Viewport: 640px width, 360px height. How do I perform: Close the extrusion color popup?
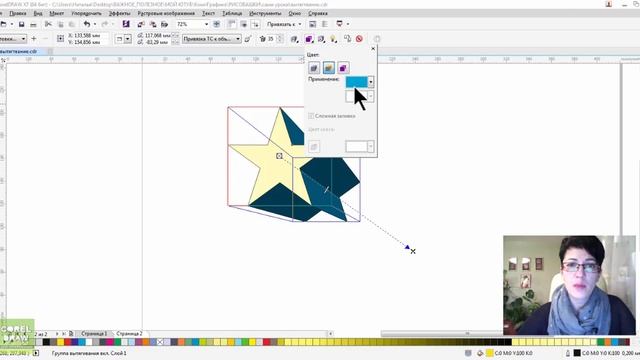[373, 49]
